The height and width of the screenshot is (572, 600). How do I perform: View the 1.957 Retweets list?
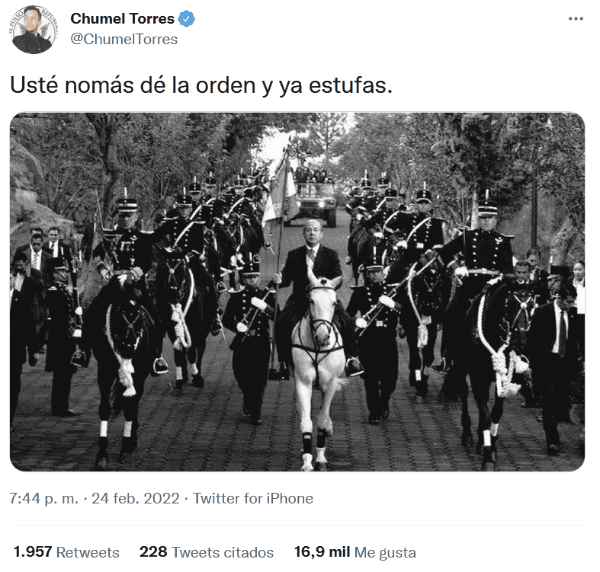pos(66,552)
